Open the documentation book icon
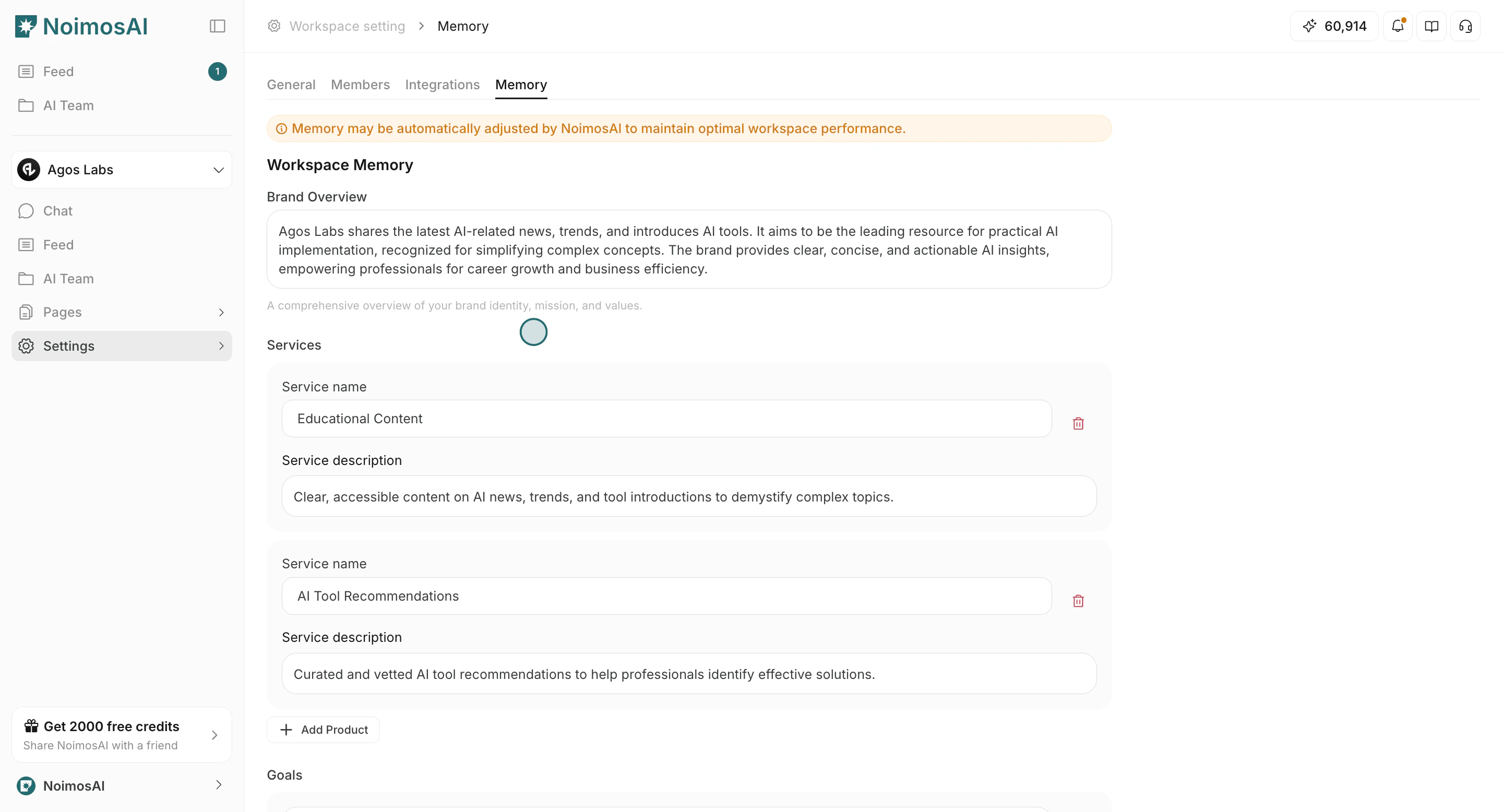1503x812 pixels. (1431, 26)
